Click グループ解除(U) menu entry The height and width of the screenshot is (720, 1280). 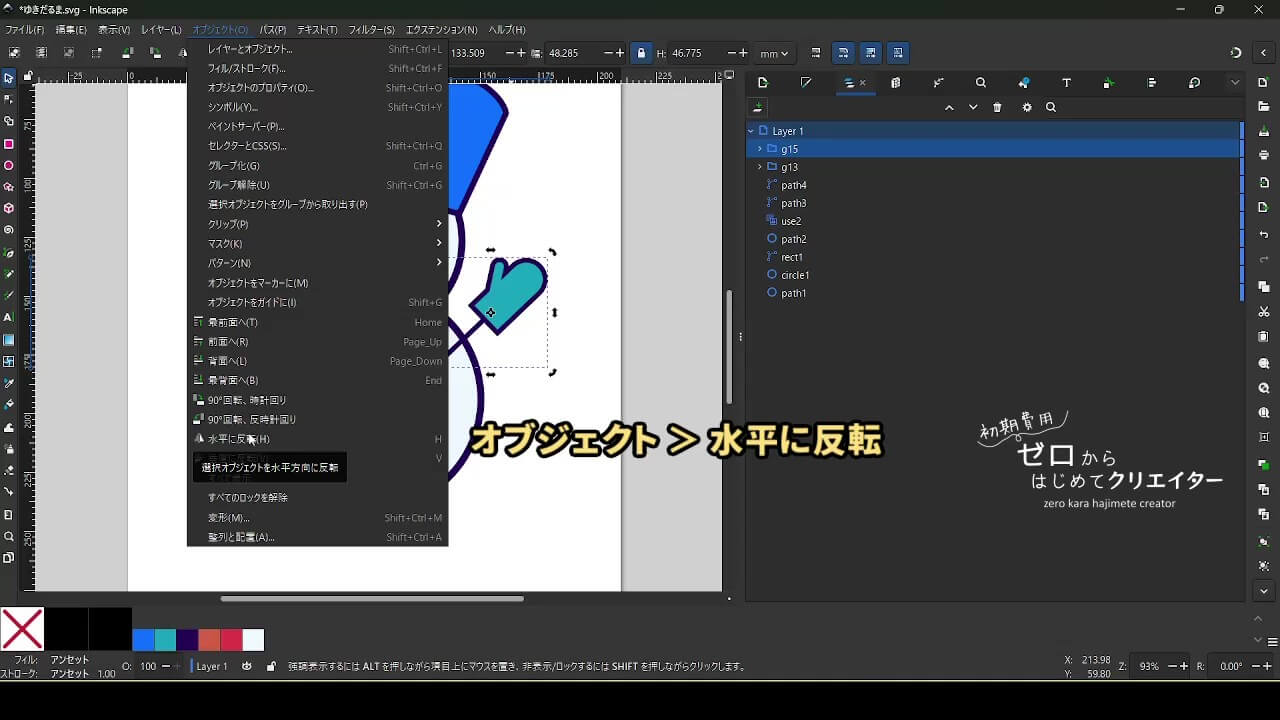pyautogui.click(x=238, y=185)
